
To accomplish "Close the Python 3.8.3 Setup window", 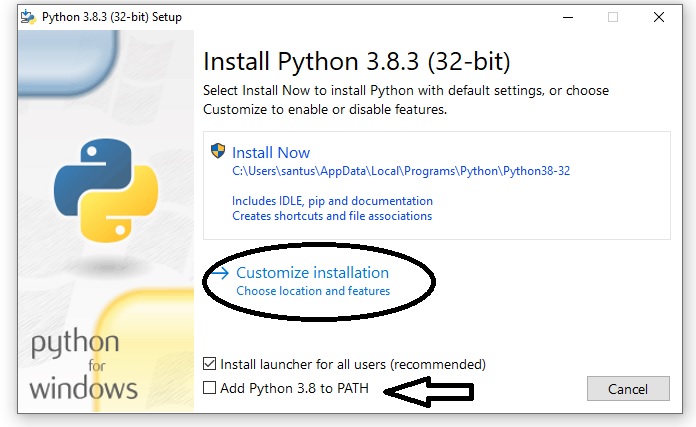I will pos(659,17).
